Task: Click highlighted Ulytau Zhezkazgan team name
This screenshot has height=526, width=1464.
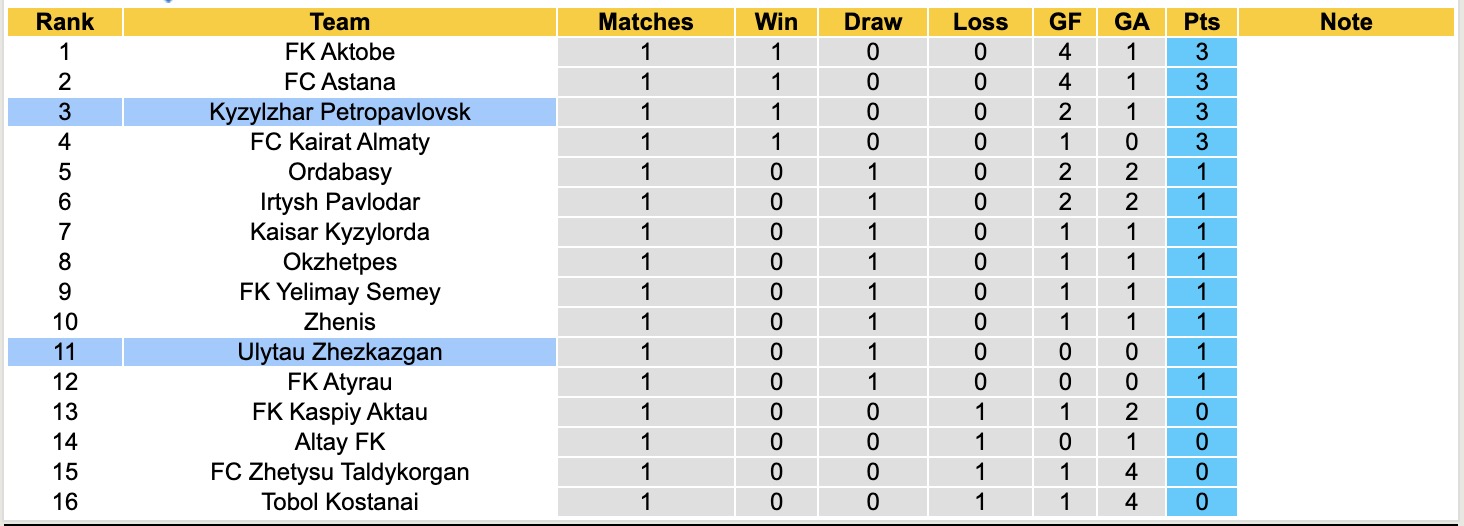Action: [x=339, y=352]
